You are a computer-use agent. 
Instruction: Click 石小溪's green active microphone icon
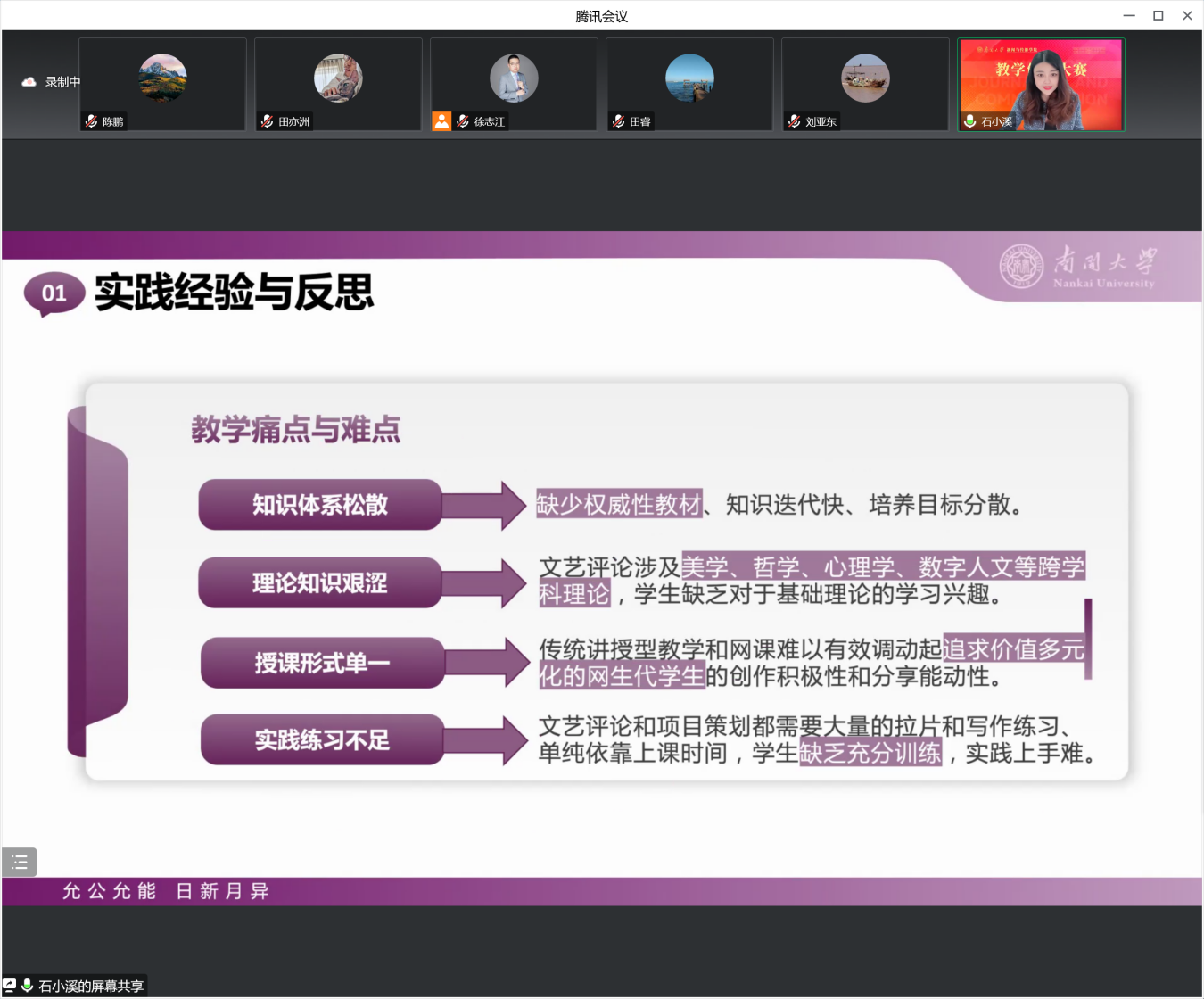point(969,121)
